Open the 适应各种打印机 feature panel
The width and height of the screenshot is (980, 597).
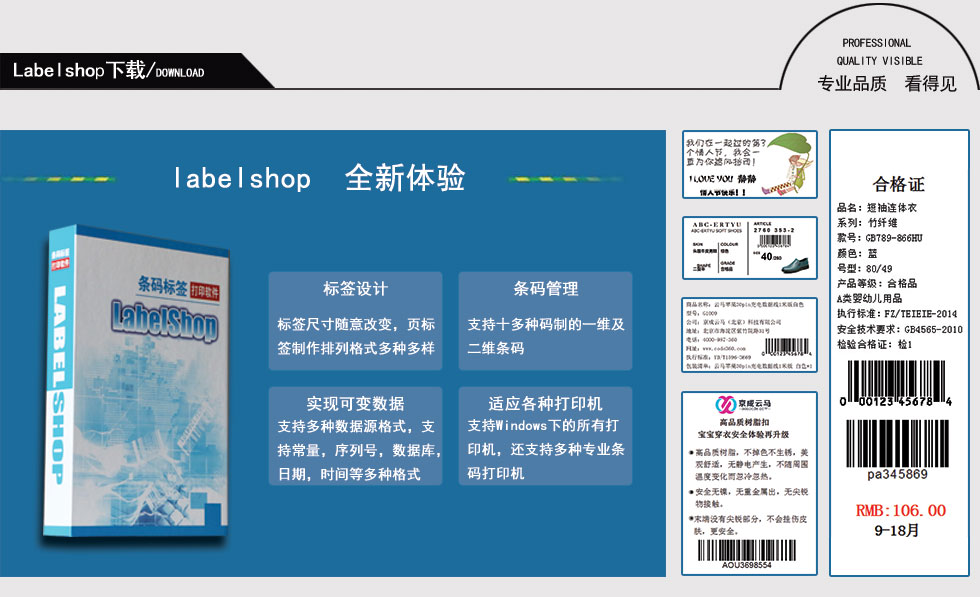(x=545, y=437)
